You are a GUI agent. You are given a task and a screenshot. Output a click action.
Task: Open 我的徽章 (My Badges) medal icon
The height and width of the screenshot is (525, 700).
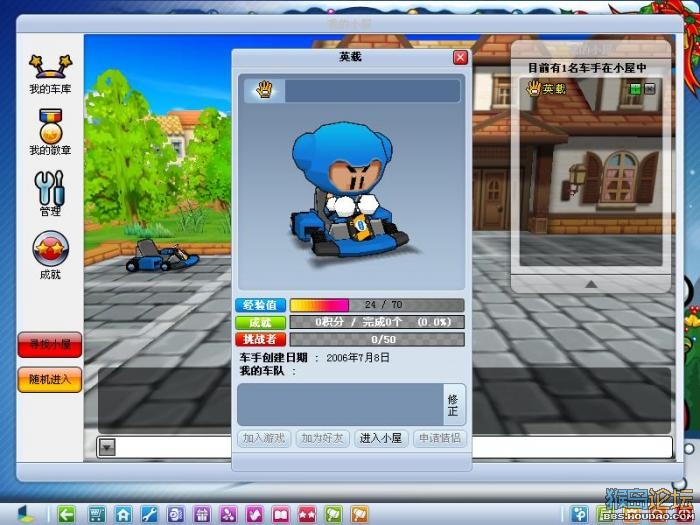point(50,132)
